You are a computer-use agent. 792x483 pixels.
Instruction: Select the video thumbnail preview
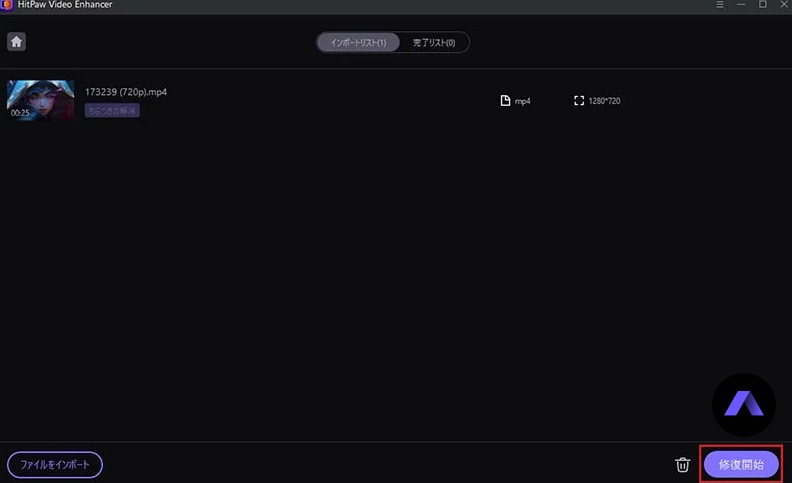pyautogui.click(x=40, y=100)
